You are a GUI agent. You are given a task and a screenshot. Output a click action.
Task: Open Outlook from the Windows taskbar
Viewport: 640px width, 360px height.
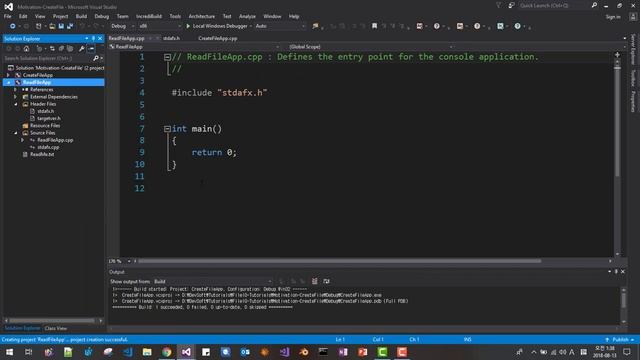[245, 352]
